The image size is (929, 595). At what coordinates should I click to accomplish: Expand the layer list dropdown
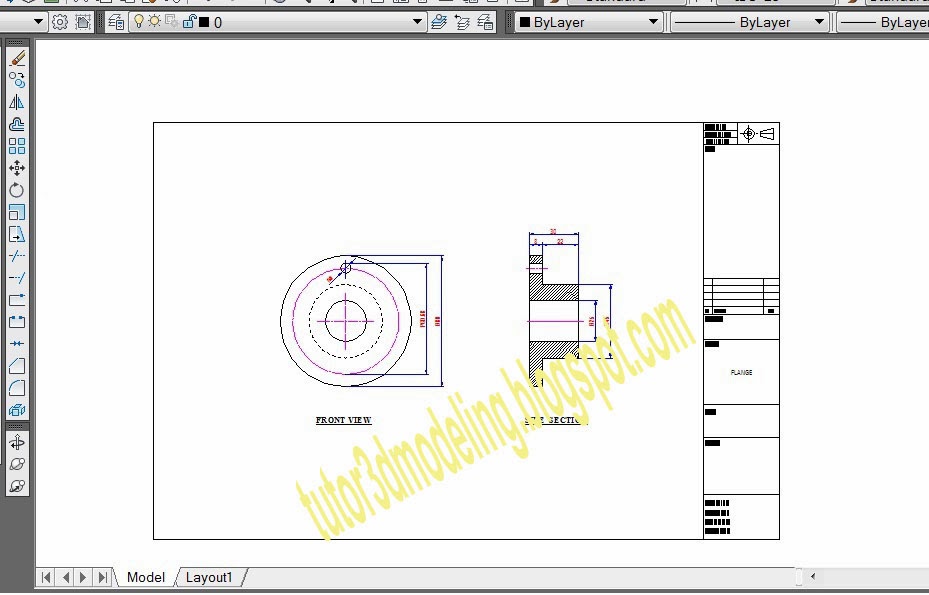(x=417, y=23)
